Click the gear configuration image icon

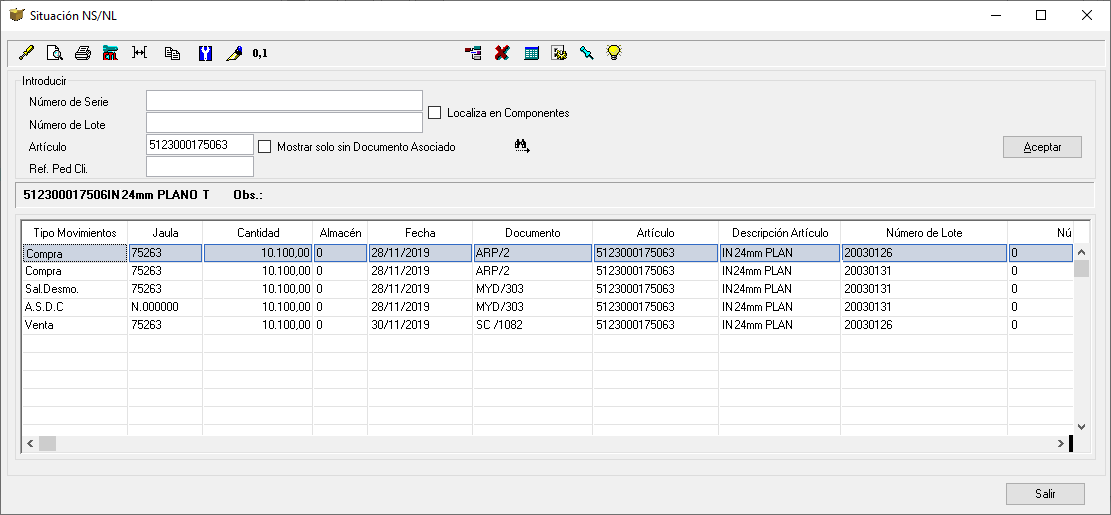tap(560, 52)
